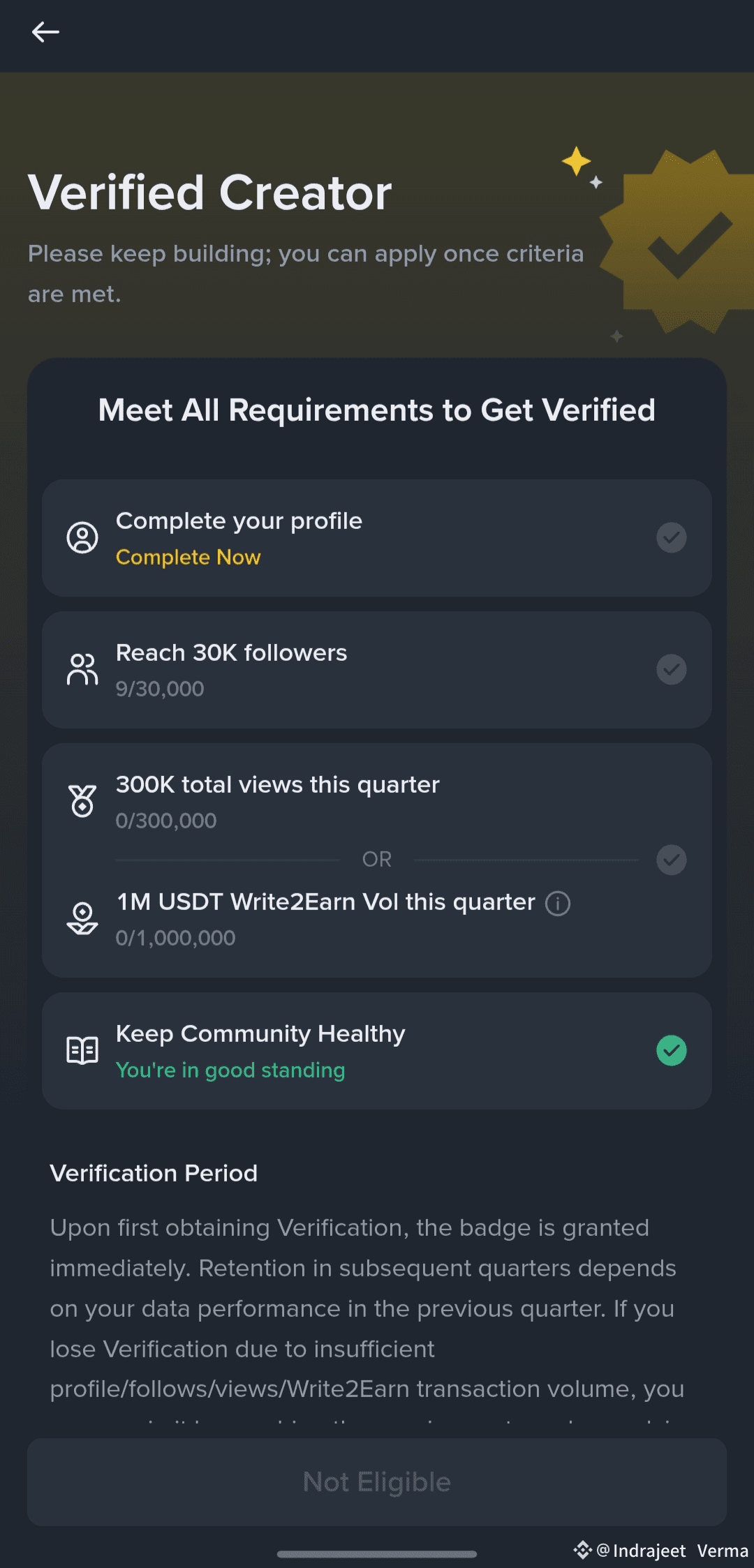The height and width of the screenshot is (1568, 754).
Task: Select the 300K total views requirement
Action: tap(278, 785)
